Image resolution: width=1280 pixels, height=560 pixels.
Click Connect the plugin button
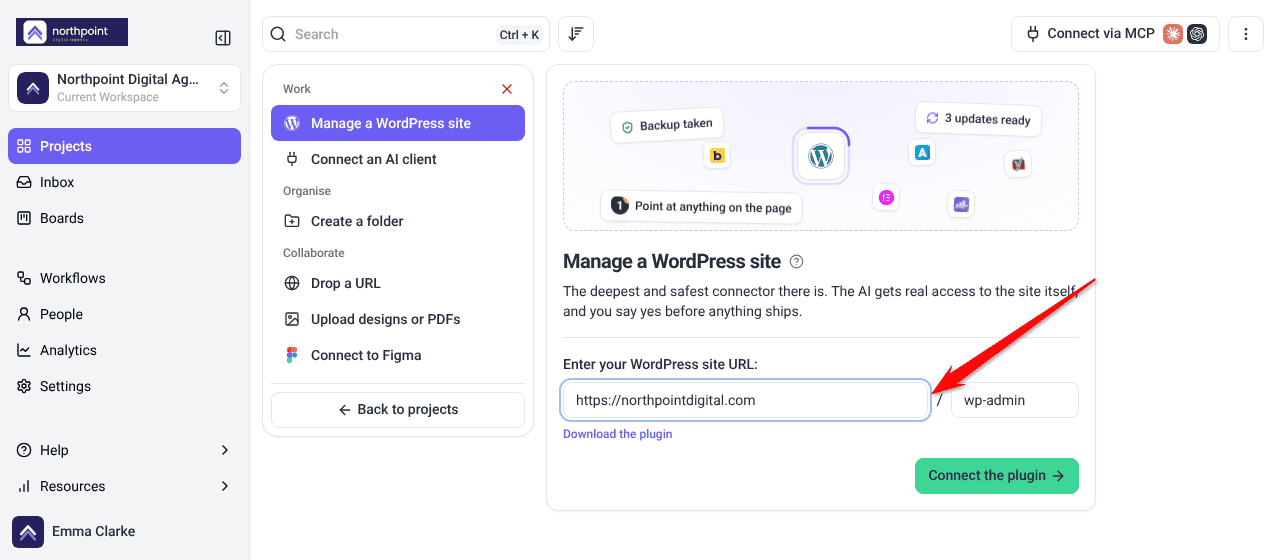[997, 476]
